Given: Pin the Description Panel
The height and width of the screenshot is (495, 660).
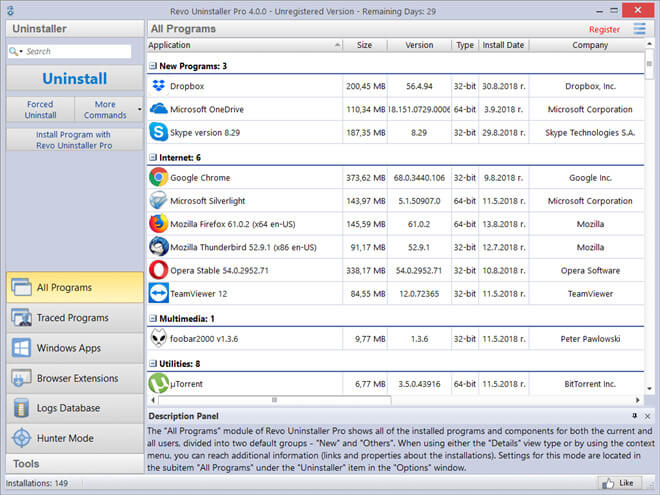Looking at the screenshot, I should [634, 415].
